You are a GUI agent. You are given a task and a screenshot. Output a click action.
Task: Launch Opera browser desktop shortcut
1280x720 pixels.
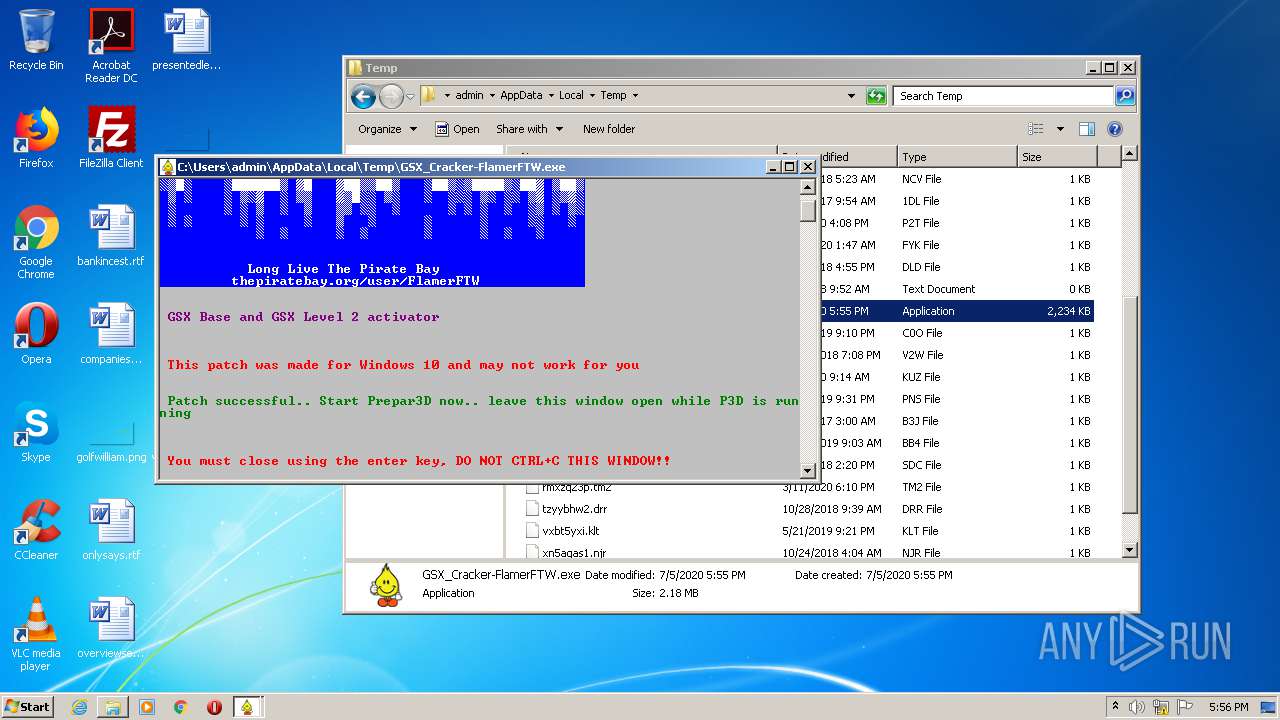(36, 334)
